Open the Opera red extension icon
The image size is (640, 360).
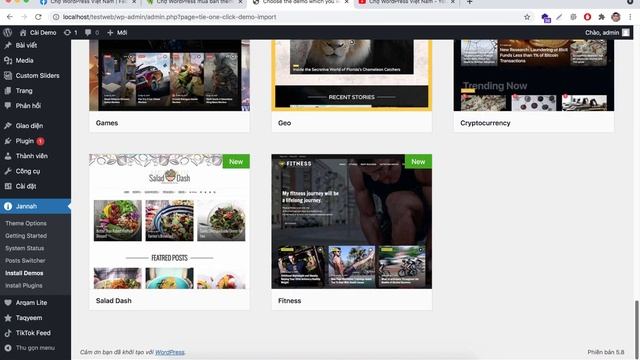point(587,17)
